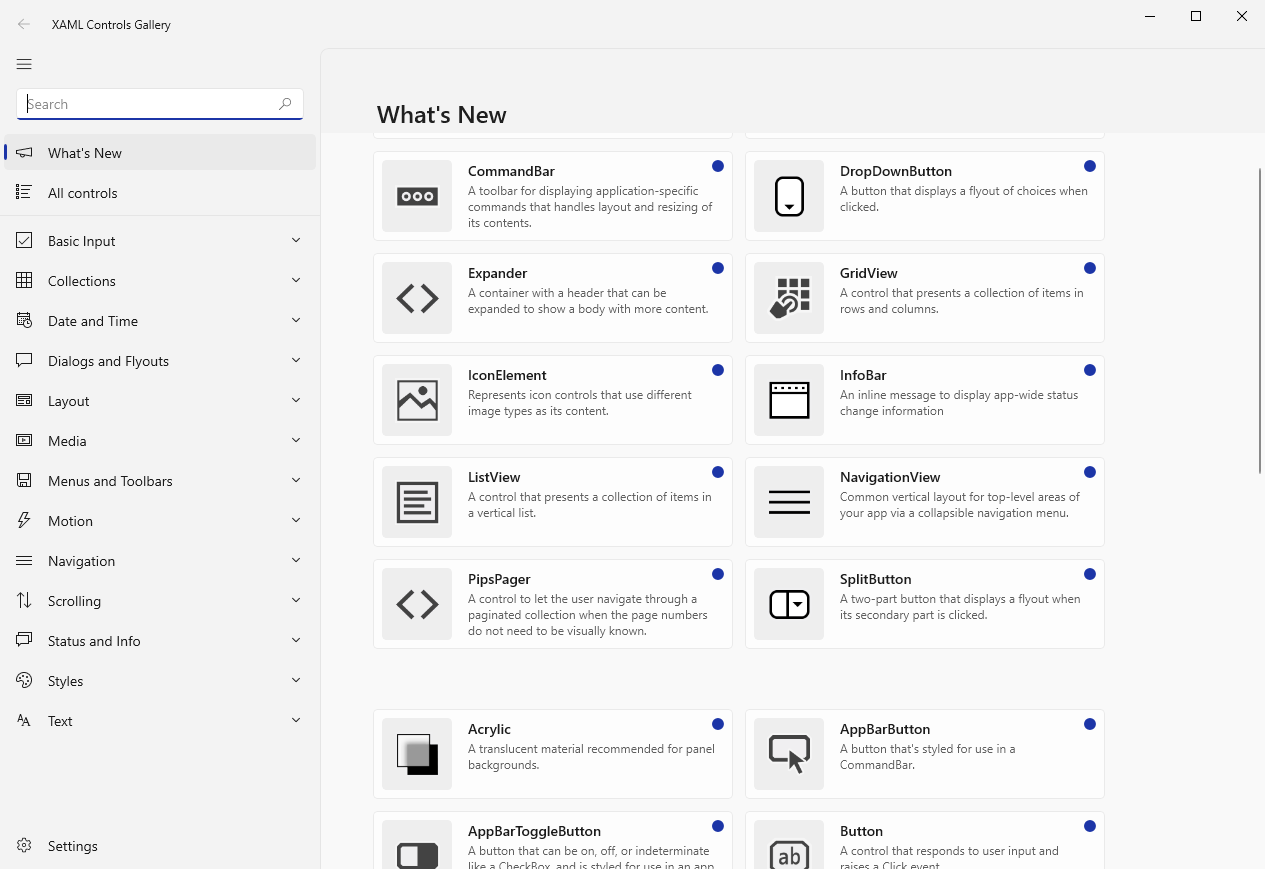This screenshot has height=869, width=1265.
Task: Open the NavigationView card
Action: pyautogui.click(x=924, y=502)
